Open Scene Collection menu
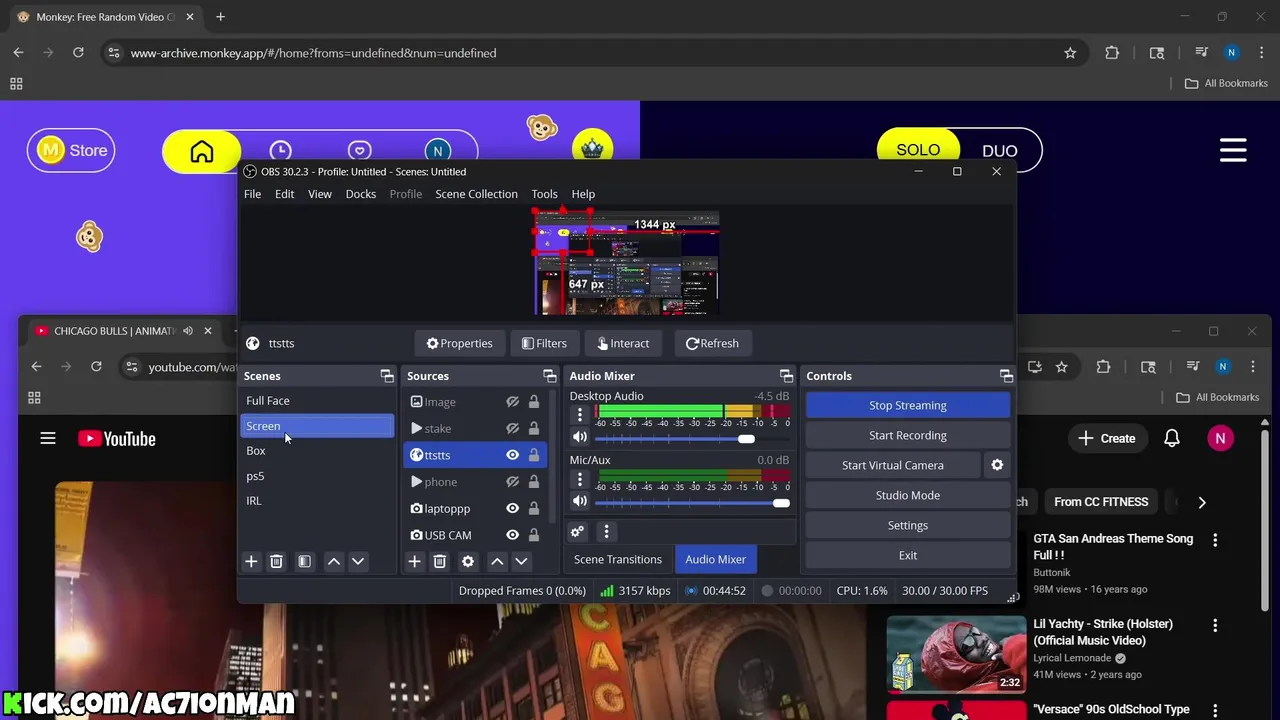 coord(476,194)
